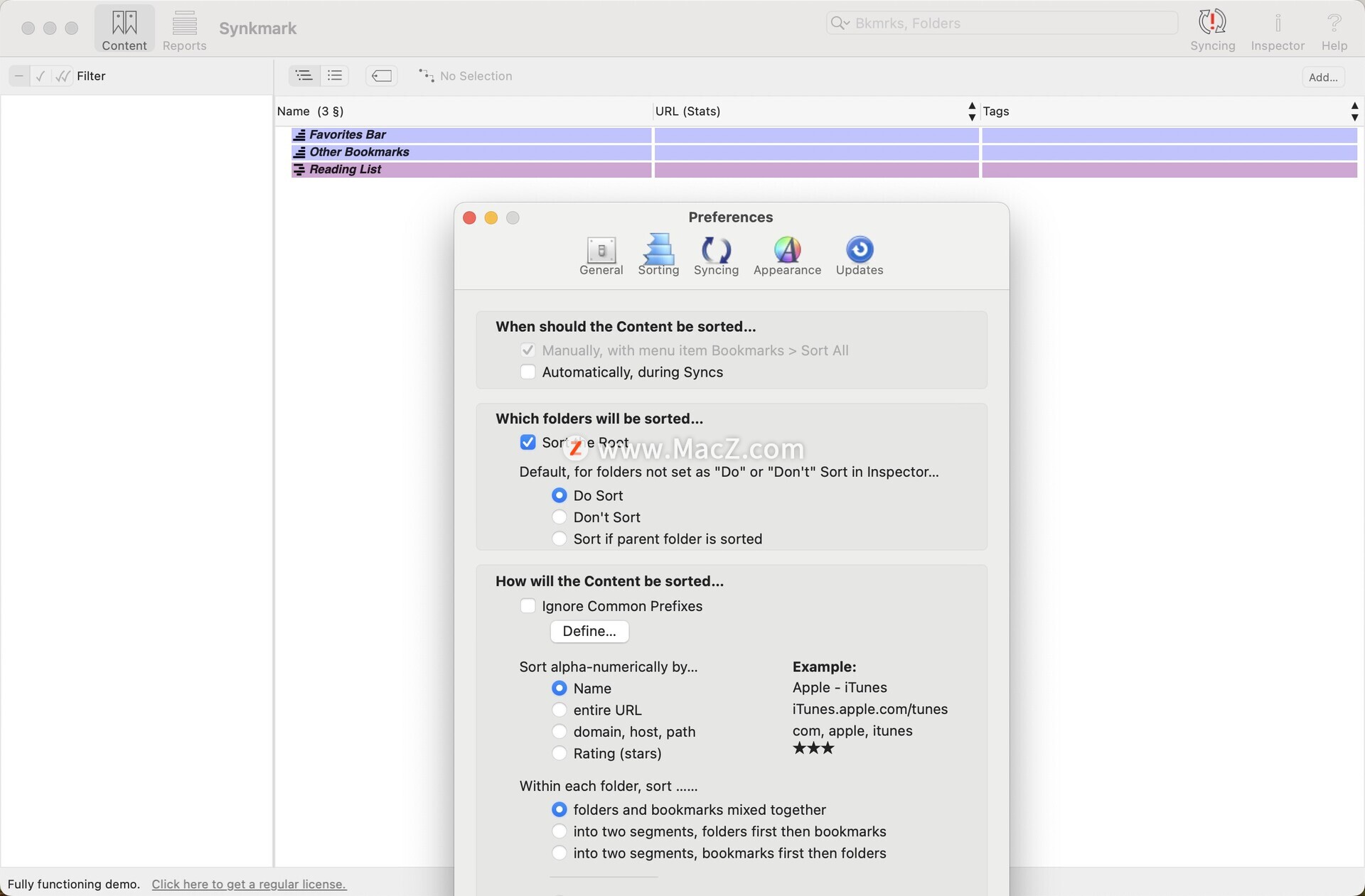Click the Name column header
This screenshot has height=896, width=1365.
coord(464,112)
